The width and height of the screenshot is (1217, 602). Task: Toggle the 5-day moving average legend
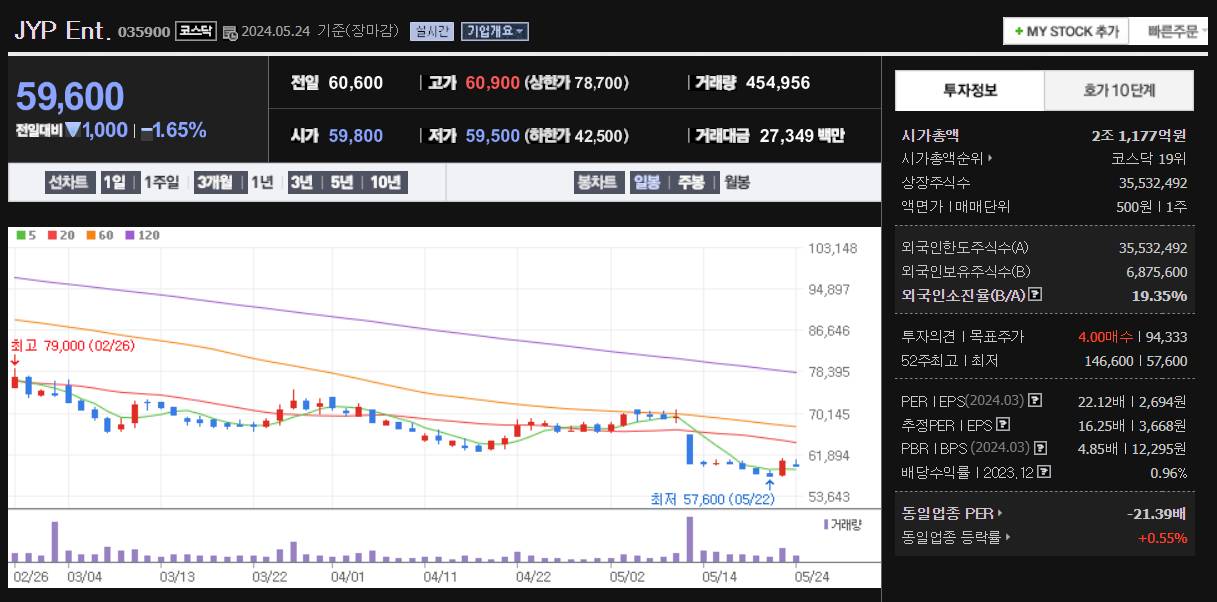pos(26,235)
